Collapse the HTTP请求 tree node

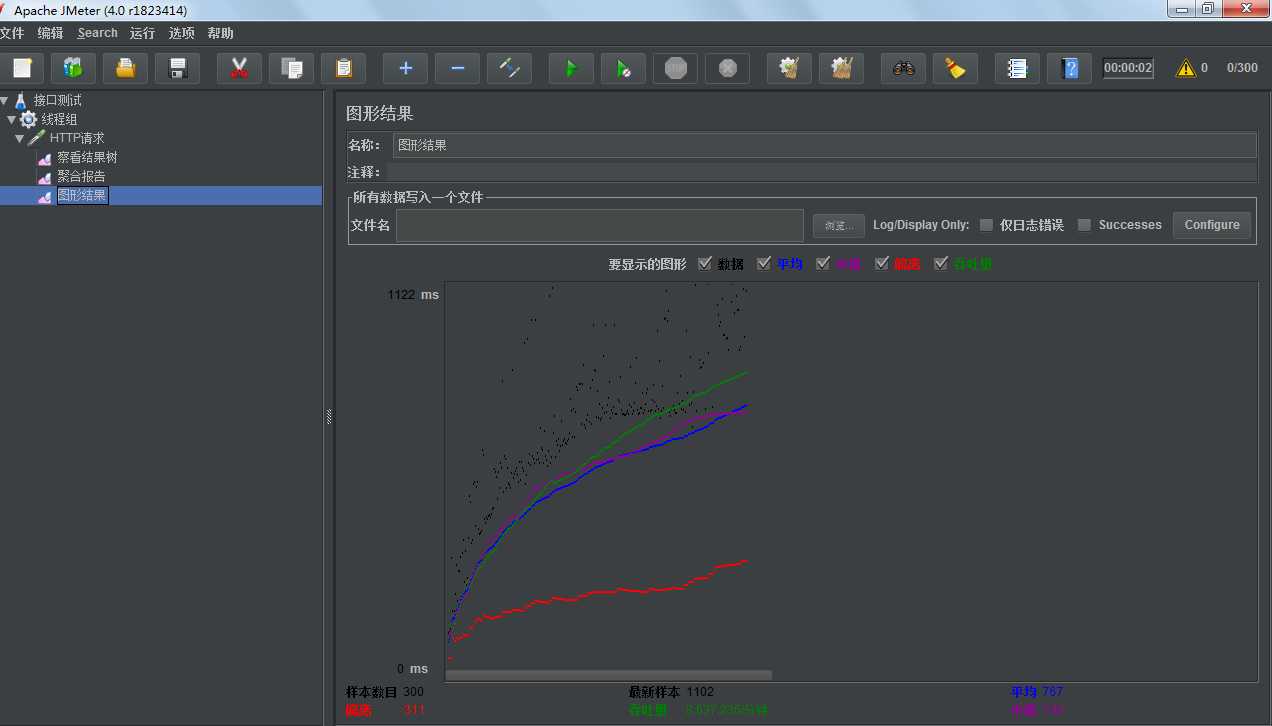[22, 138]
